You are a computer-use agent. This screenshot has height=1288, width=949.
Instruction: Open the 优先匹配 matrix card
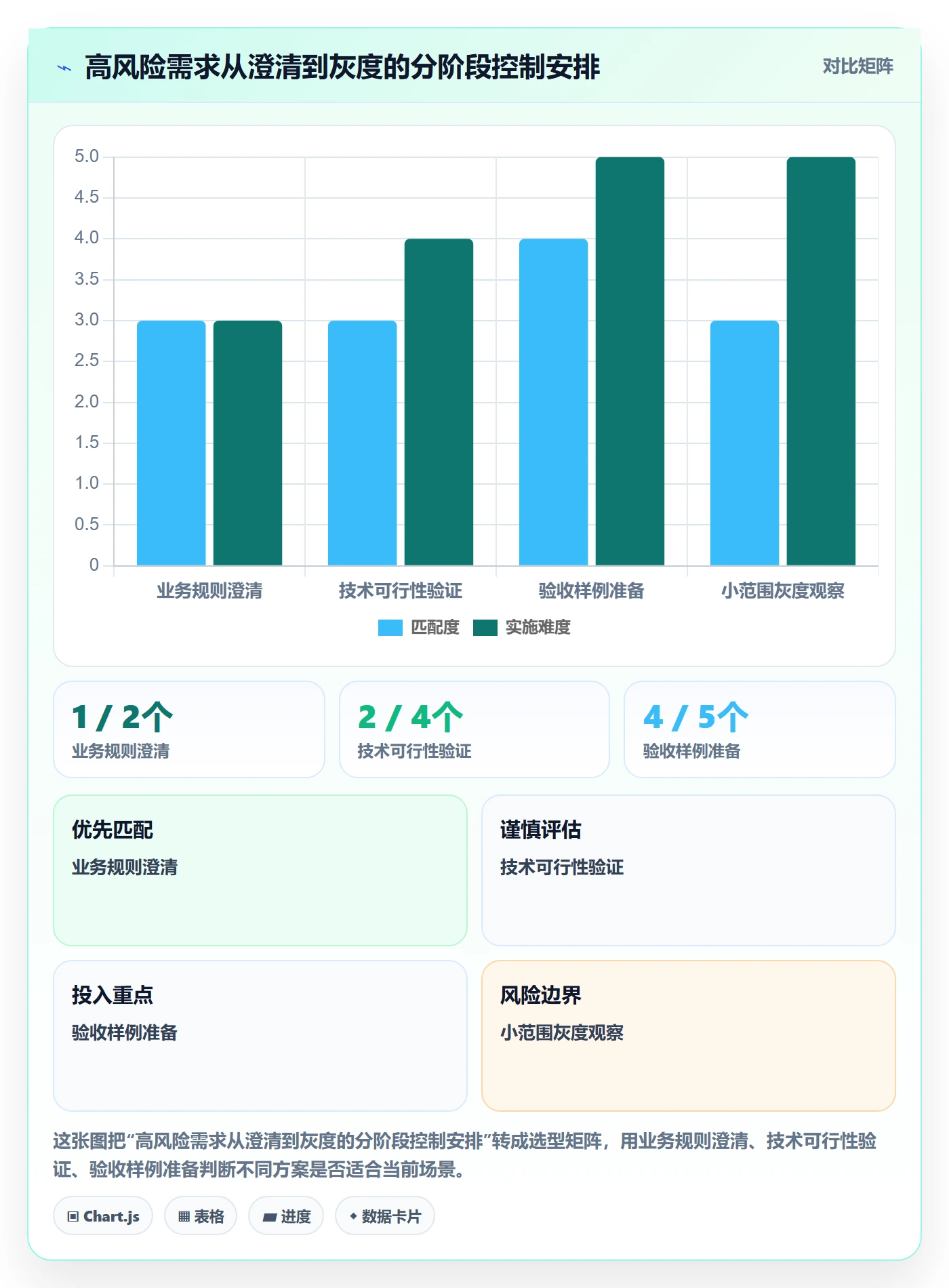260,870
